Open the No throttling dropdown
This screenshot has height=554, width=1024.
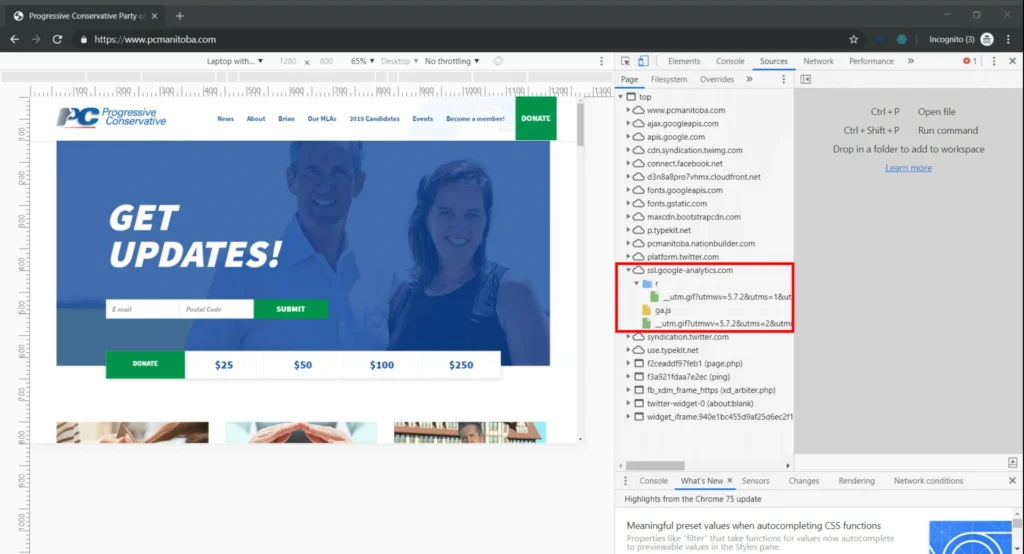tap(451, 61)
